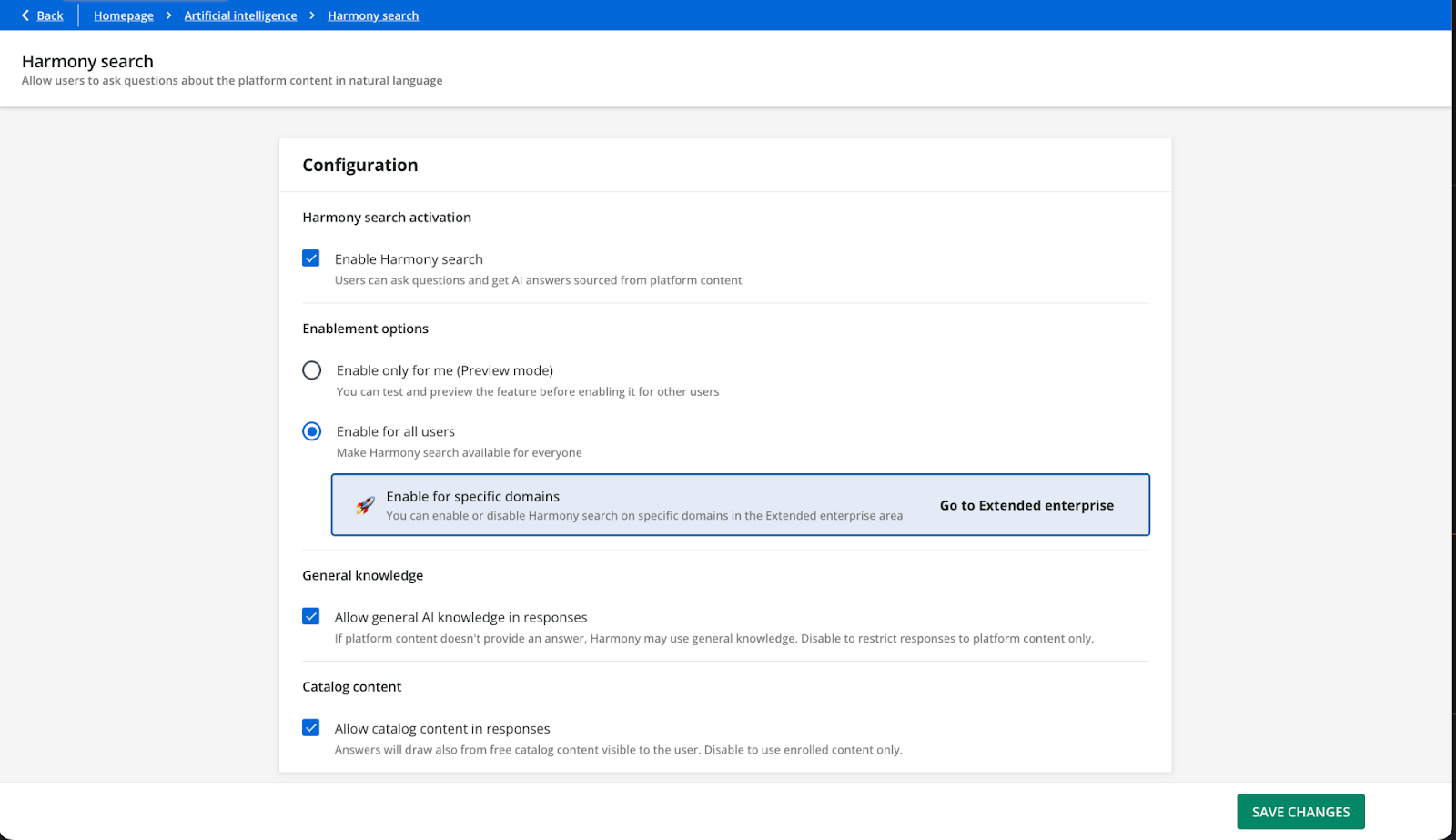Screen dimensions: 1456x840
Task: Select the Enable for all users radio
Action: (x=312, y=431)
